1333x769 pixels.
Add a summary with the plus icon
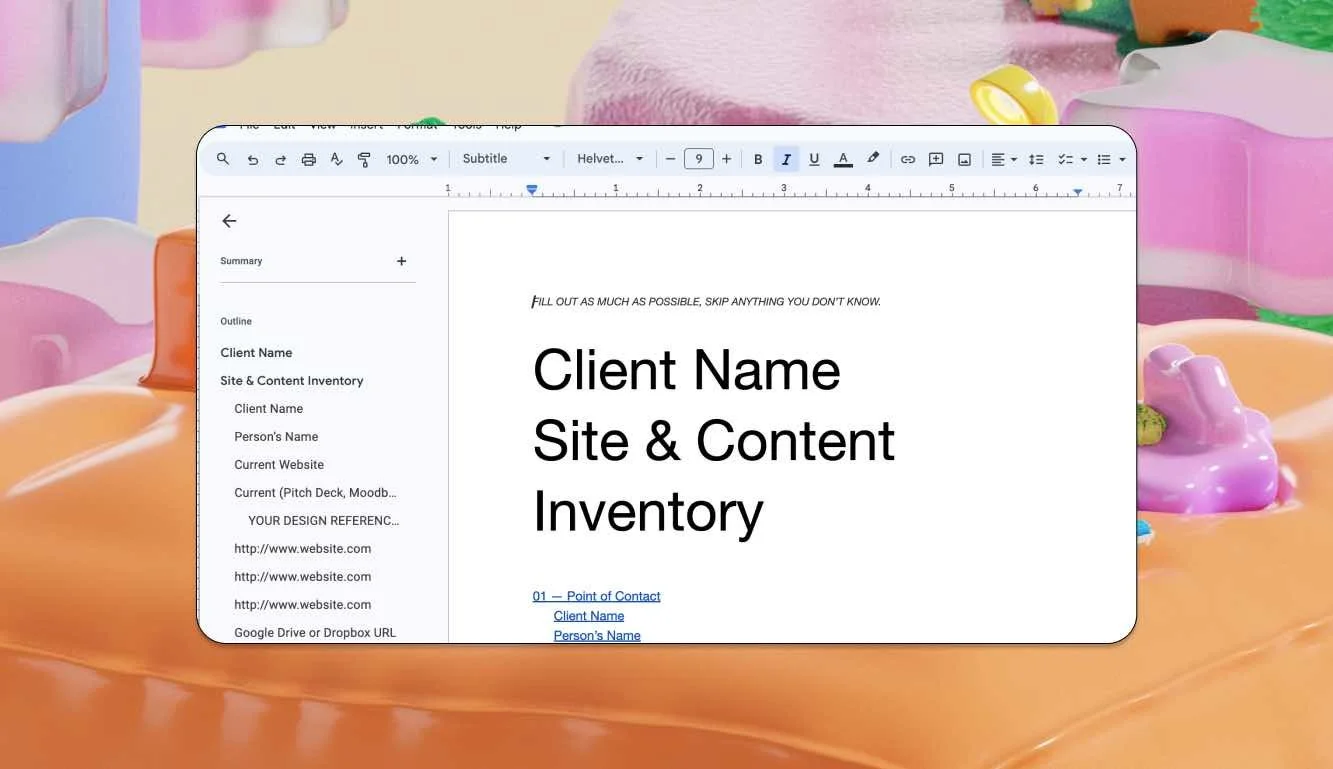coord(401,261)
